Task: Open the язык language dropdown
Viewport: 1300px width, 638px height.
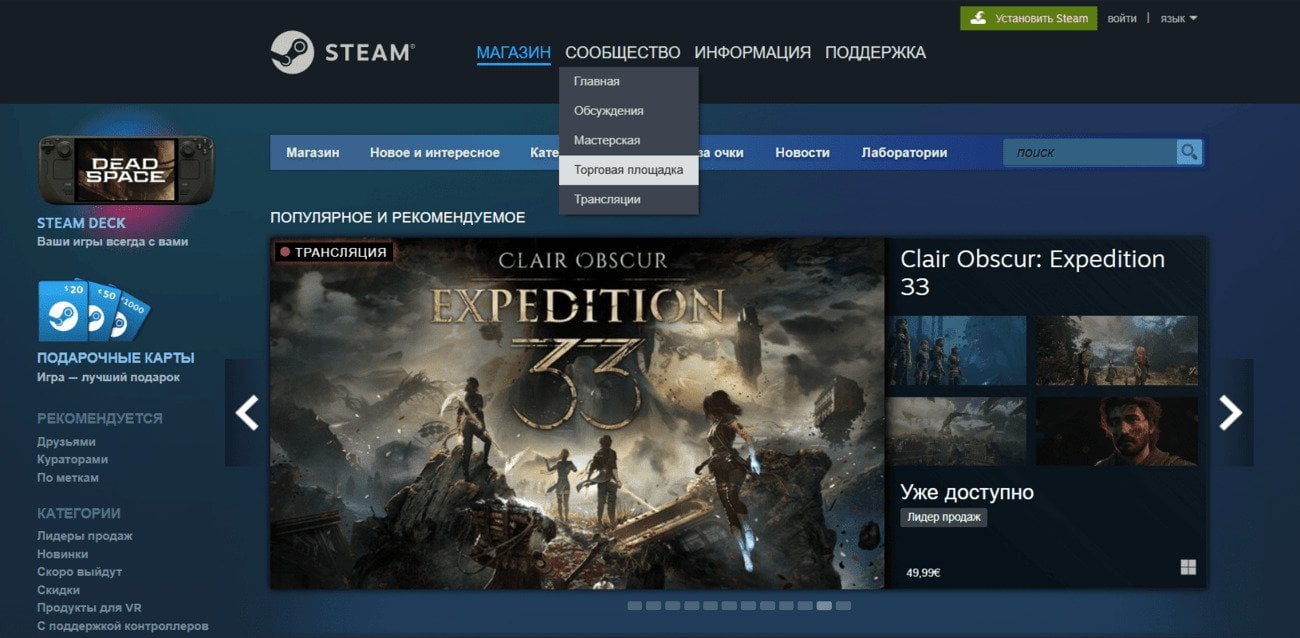Action: (x=1178, y=18)
